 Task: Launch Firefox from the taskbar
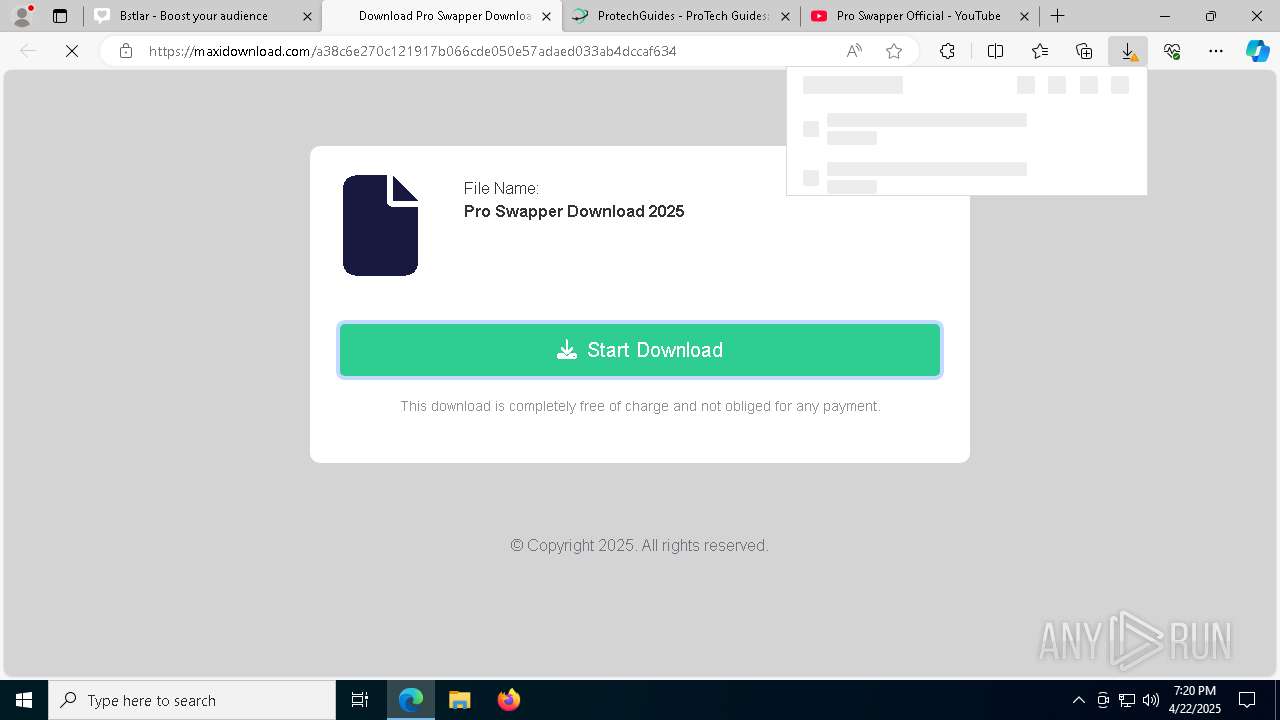point(509,700)
